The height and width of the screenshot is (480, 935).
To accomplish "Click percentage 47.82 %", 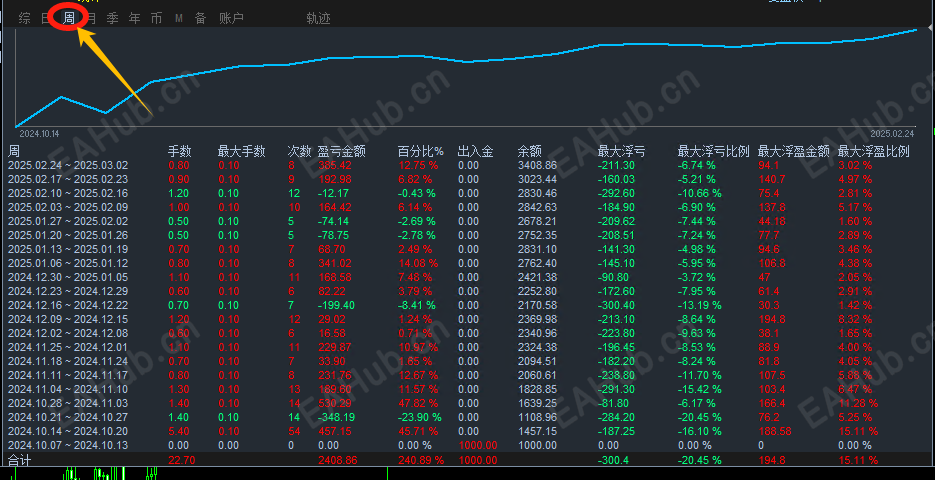I will 418,403.
